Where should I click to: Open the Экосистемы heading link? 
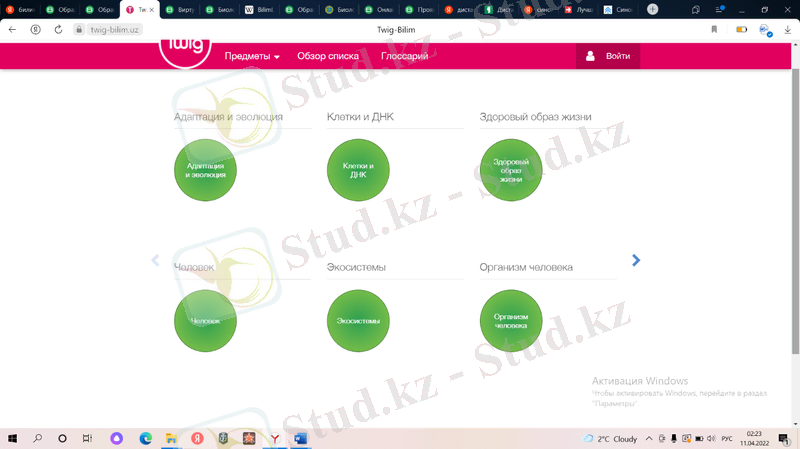[x=356, y=267]
